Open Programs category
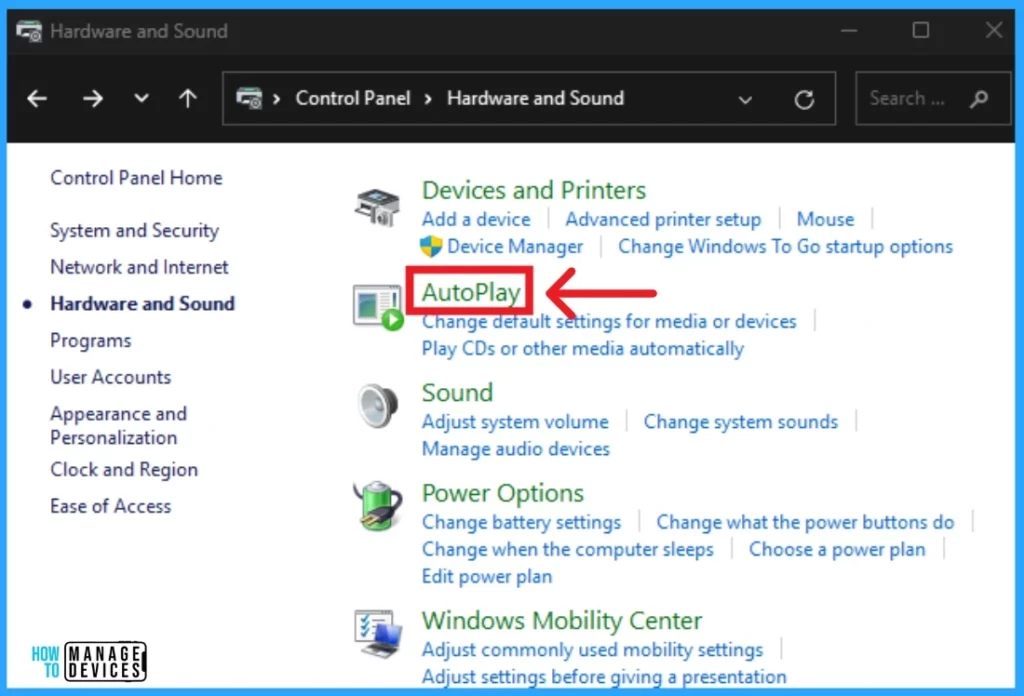 pos(91,341)
